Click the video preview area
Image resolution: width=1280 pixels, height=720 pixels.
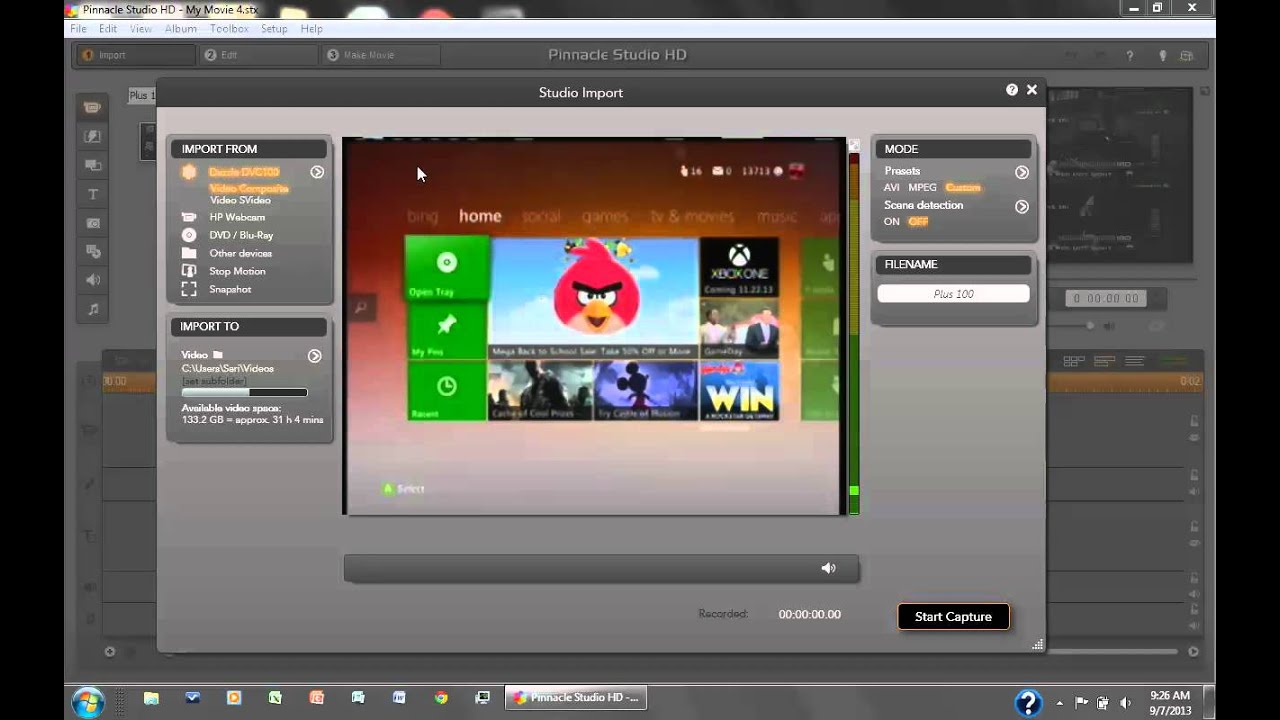pyautogui.click(x=594, y=326)
